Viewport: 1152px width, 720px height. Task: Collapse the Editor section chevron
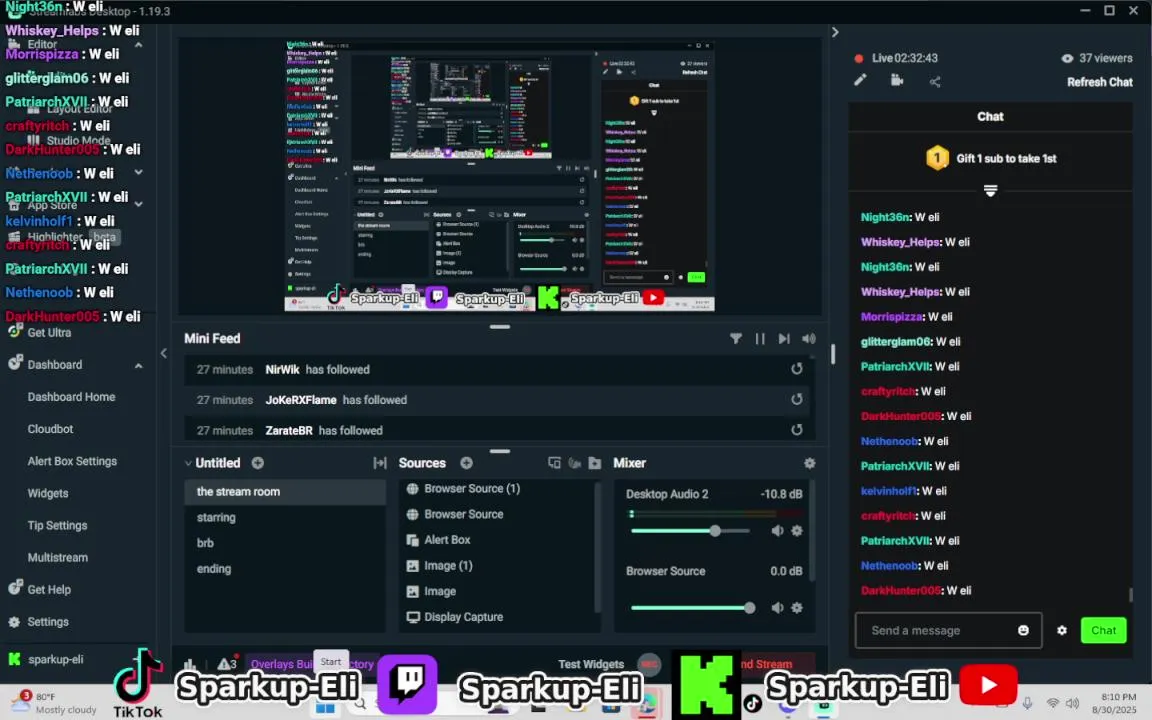(138, 45)
